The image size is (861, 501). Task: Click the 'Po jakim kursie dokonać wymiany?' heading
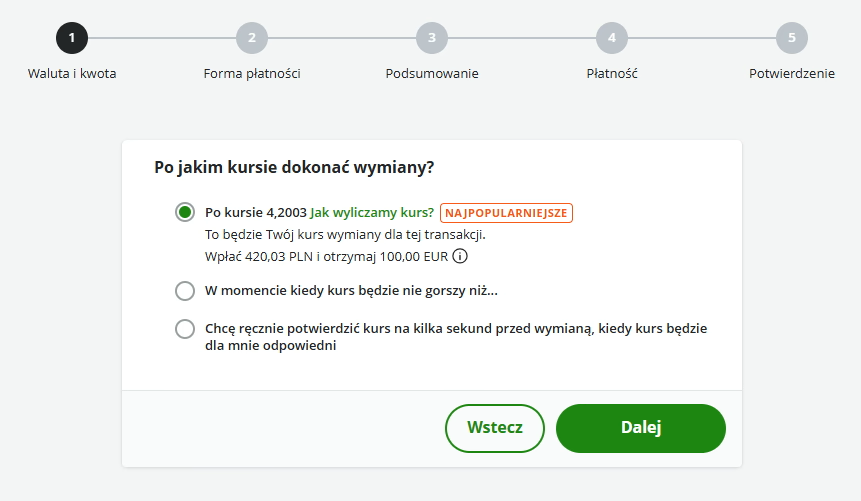[x=294, y=168]
